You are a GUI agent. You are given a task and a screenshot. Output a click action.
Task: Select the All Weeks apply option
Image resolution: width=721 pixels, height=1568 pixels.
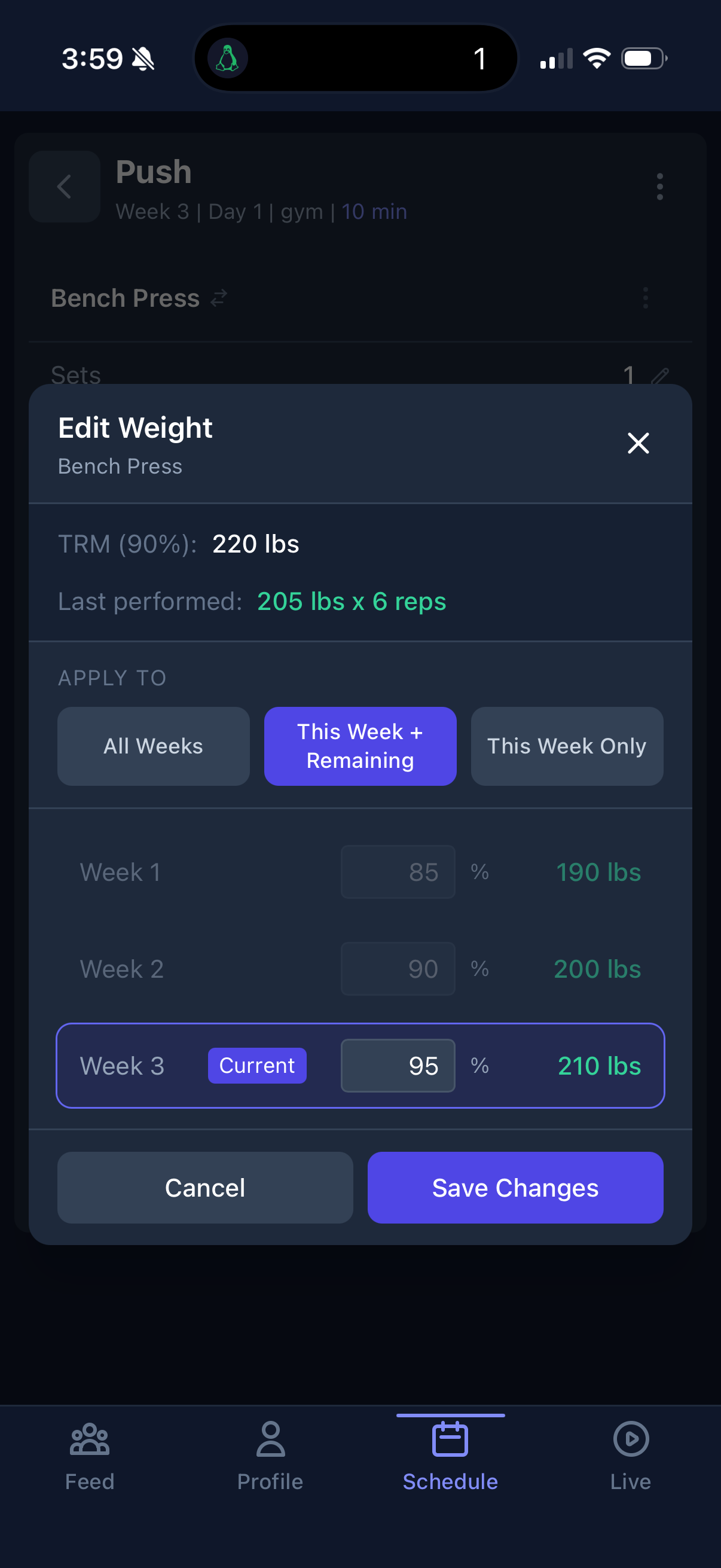click(152, 746)
